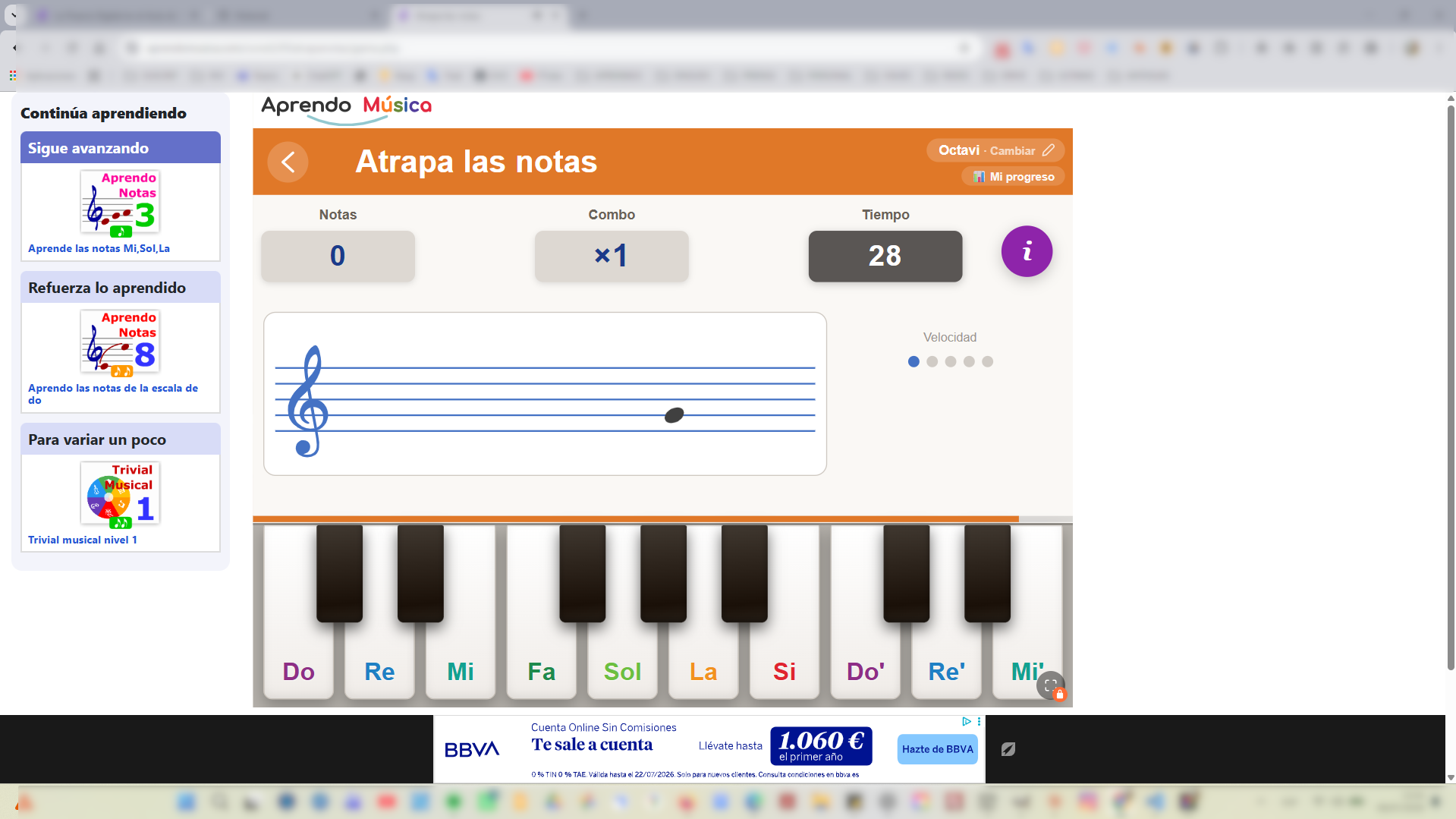Screen dimensions: 1456x819
Task: Click the treble clef on the staff
Action: 307,401
